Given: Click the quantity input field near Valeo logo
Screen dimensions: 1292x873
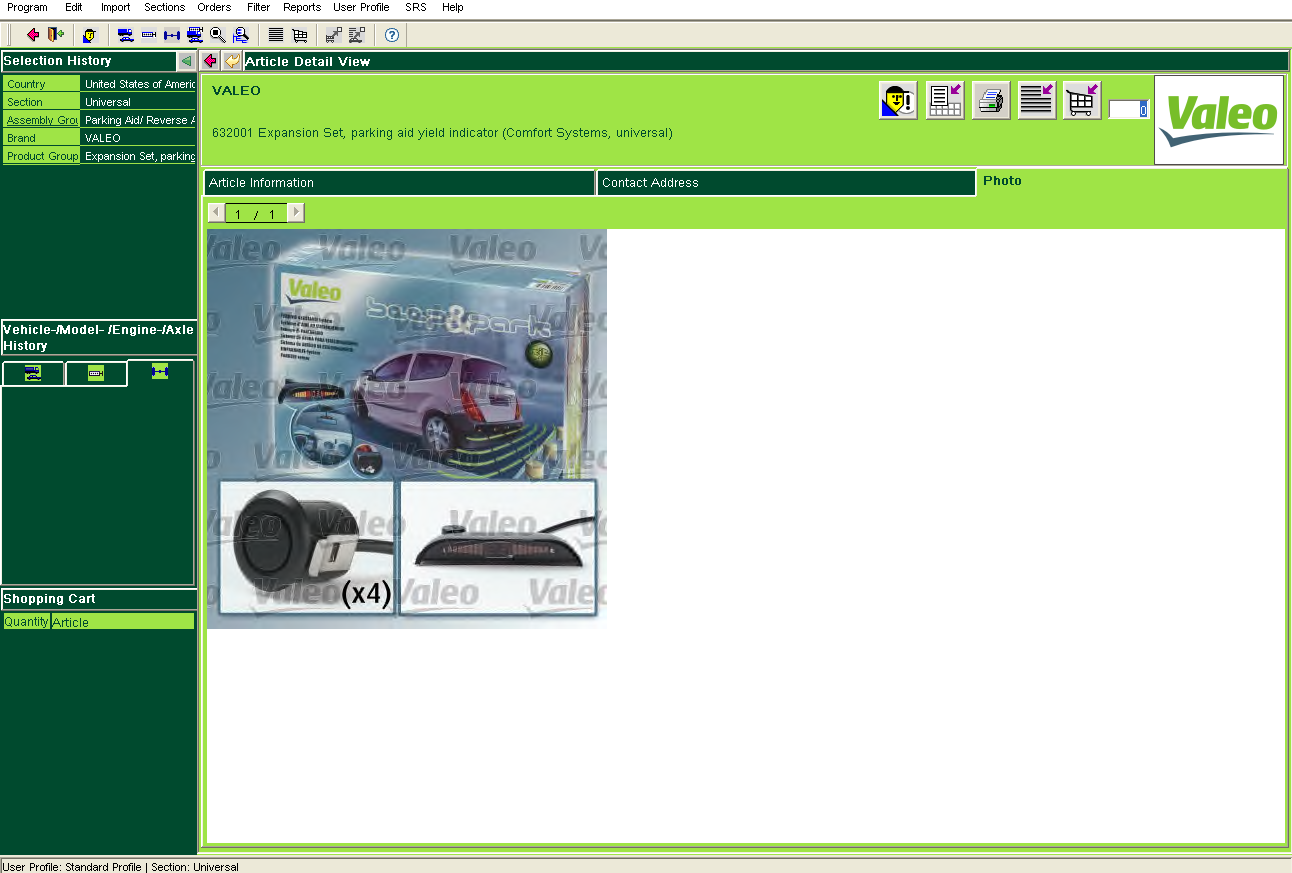Looking at the screenshot, I should [1128, 110].
